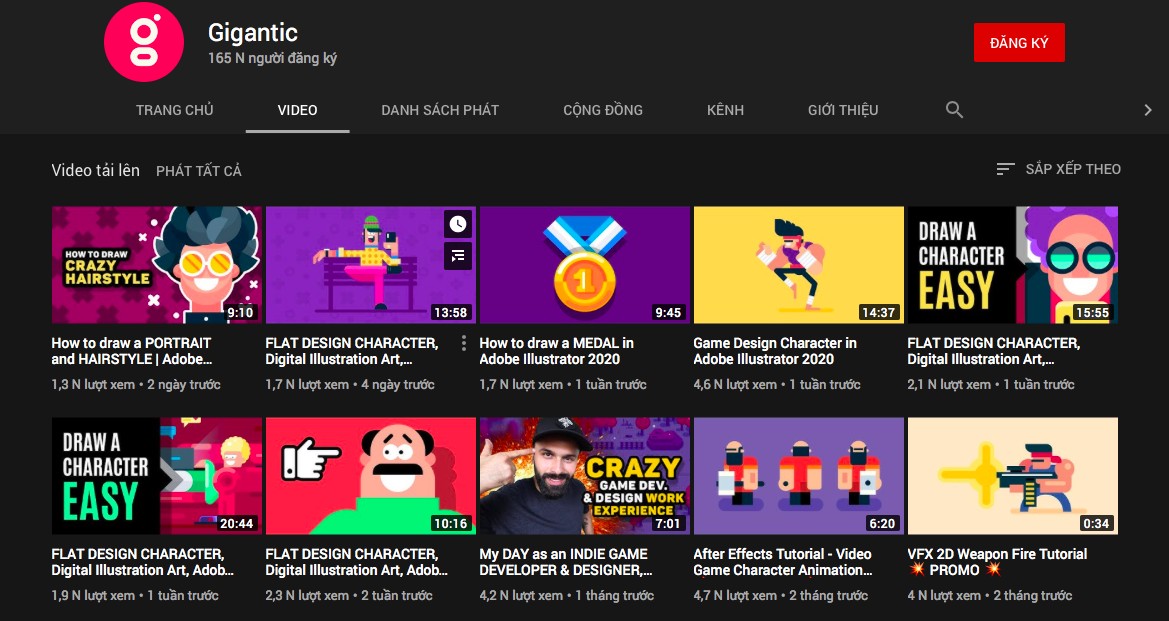Click the Watch Later clock icon on bench thumbnail
This screenshot has width=1169, height=621.
tap(458, 223)
